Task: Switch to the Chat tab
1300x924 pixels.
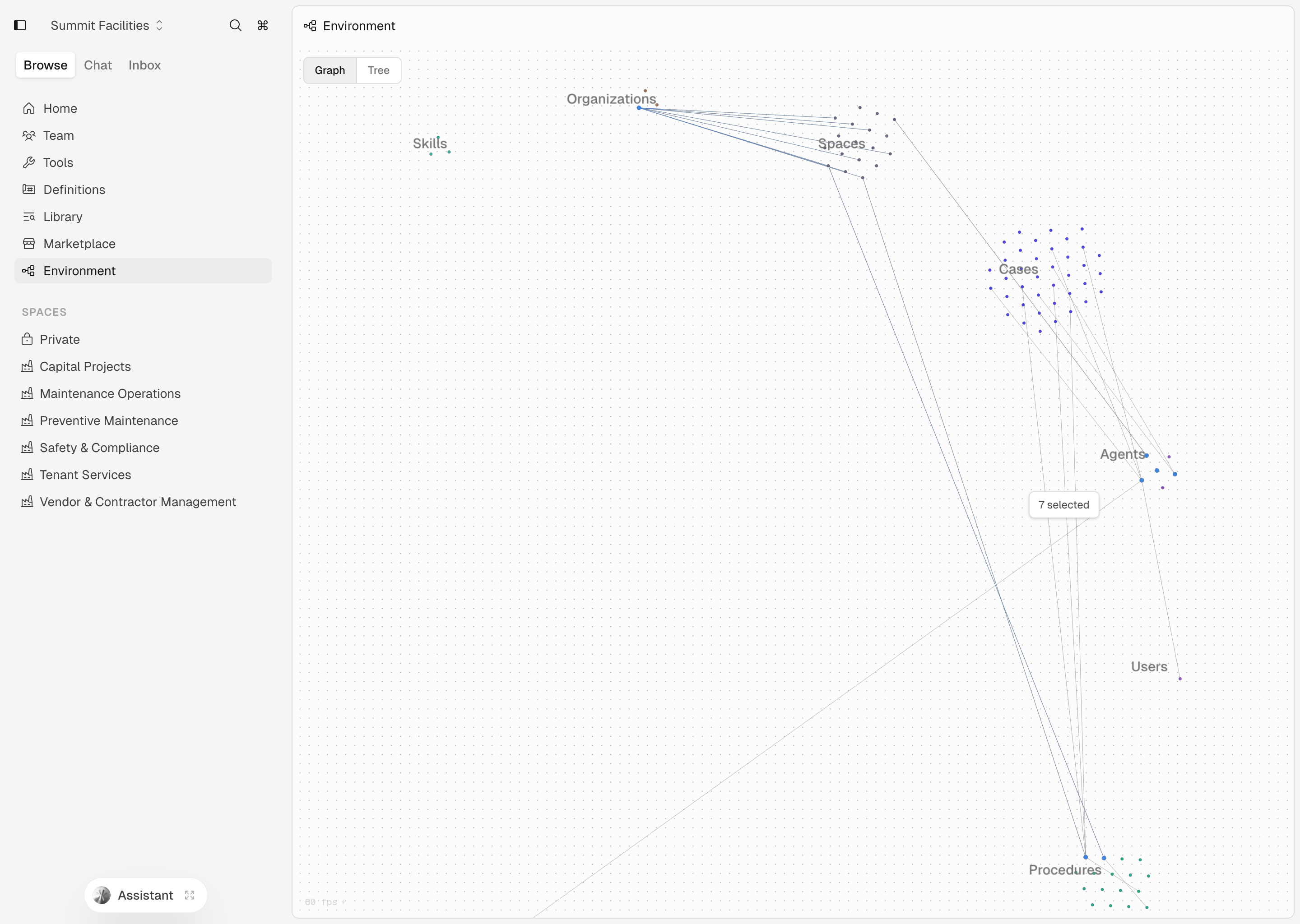Action: coord(97,65)
